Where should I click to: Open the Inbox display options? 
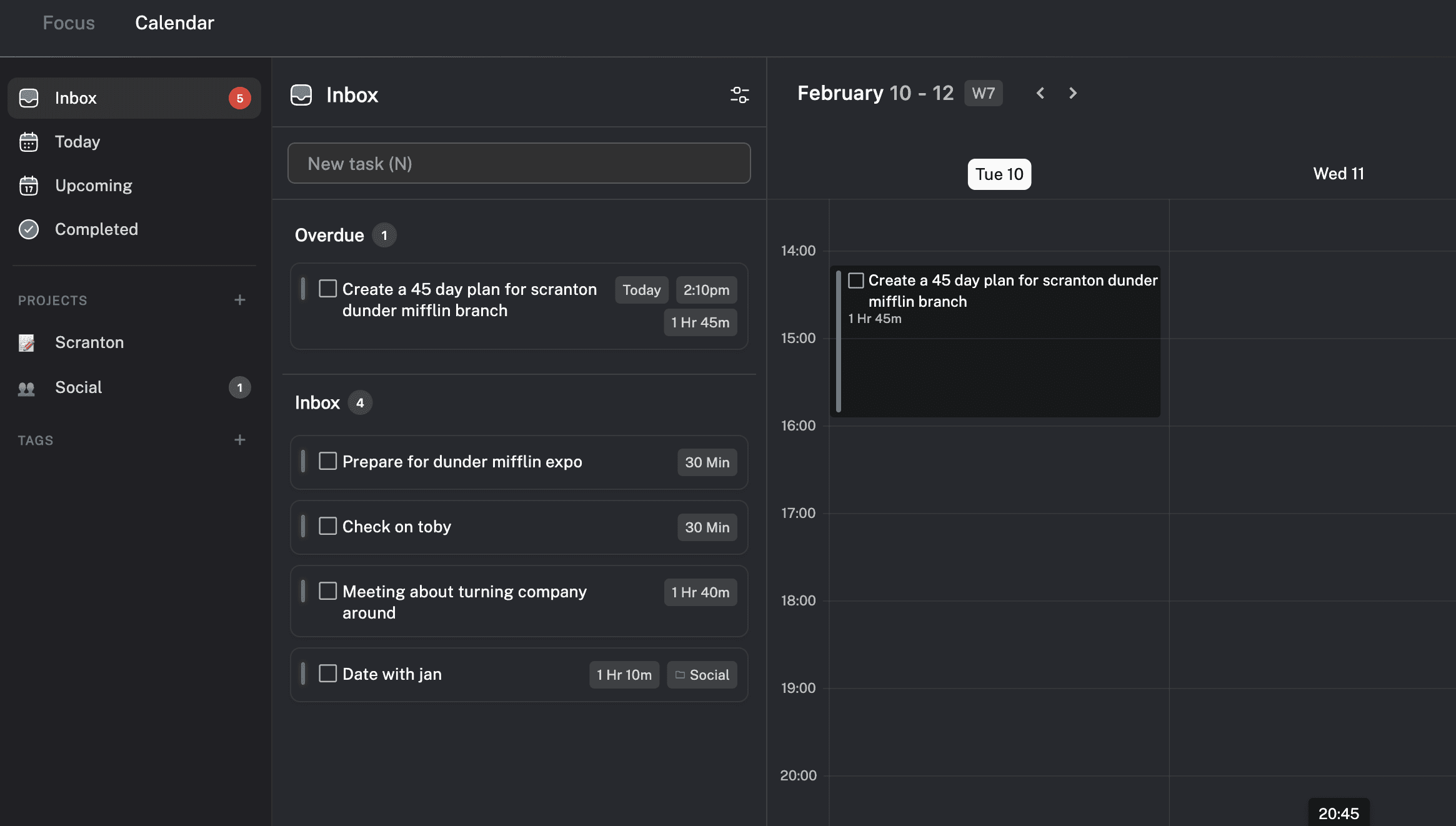739,95
